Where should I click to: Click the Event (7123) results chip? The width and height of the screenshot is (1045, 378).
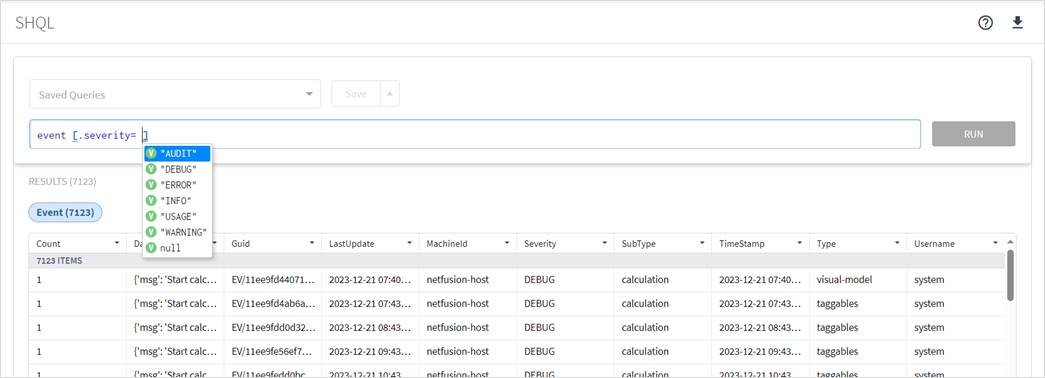[x=65, y=213]
